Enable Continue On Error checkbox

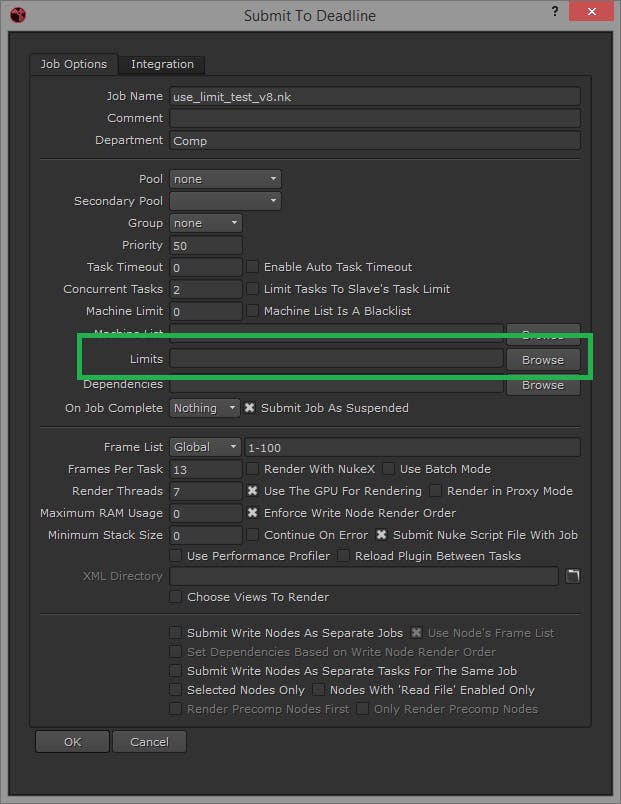252,535
